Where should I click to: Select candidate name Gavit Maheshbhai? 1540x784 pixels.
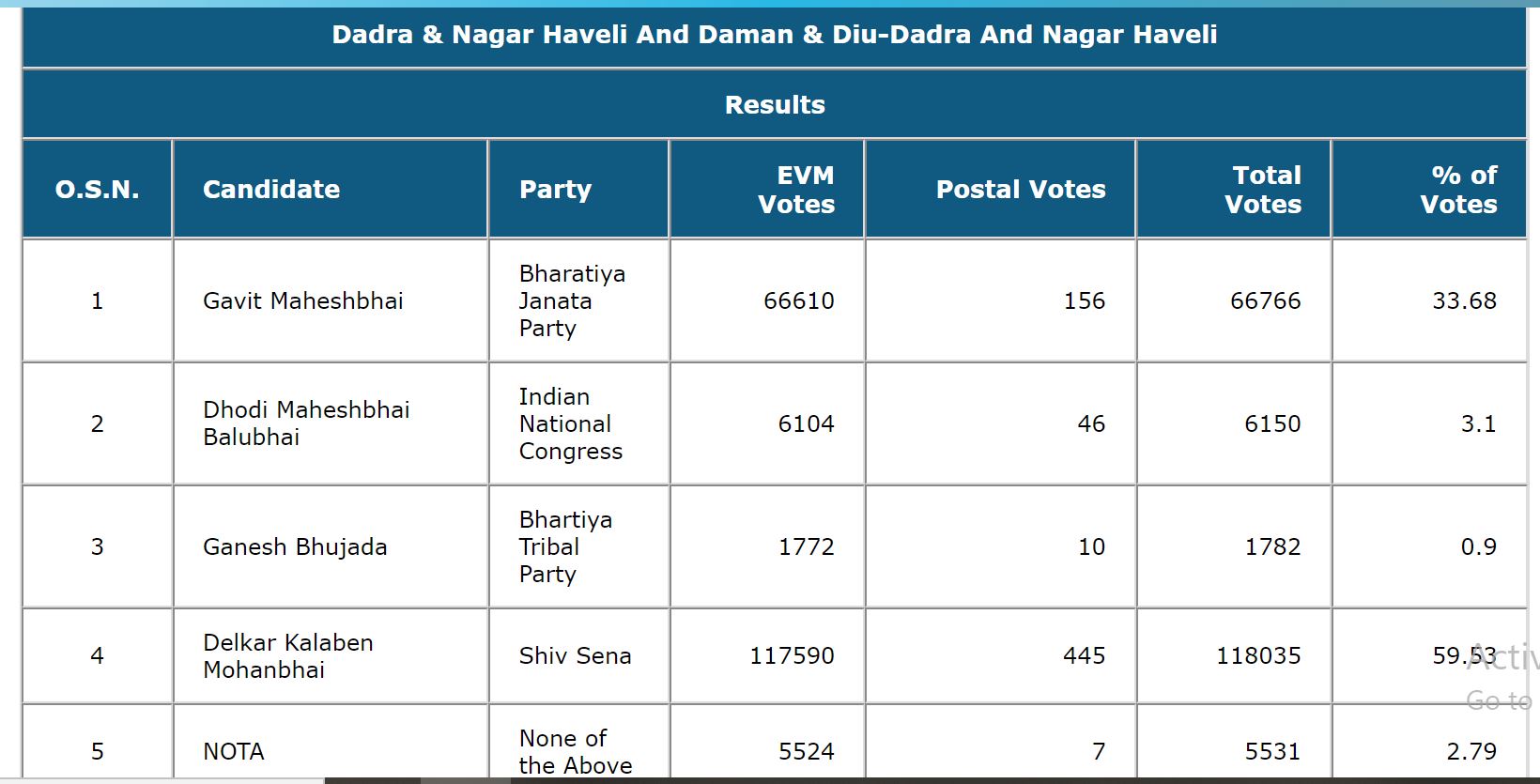[x=303, y=300]
